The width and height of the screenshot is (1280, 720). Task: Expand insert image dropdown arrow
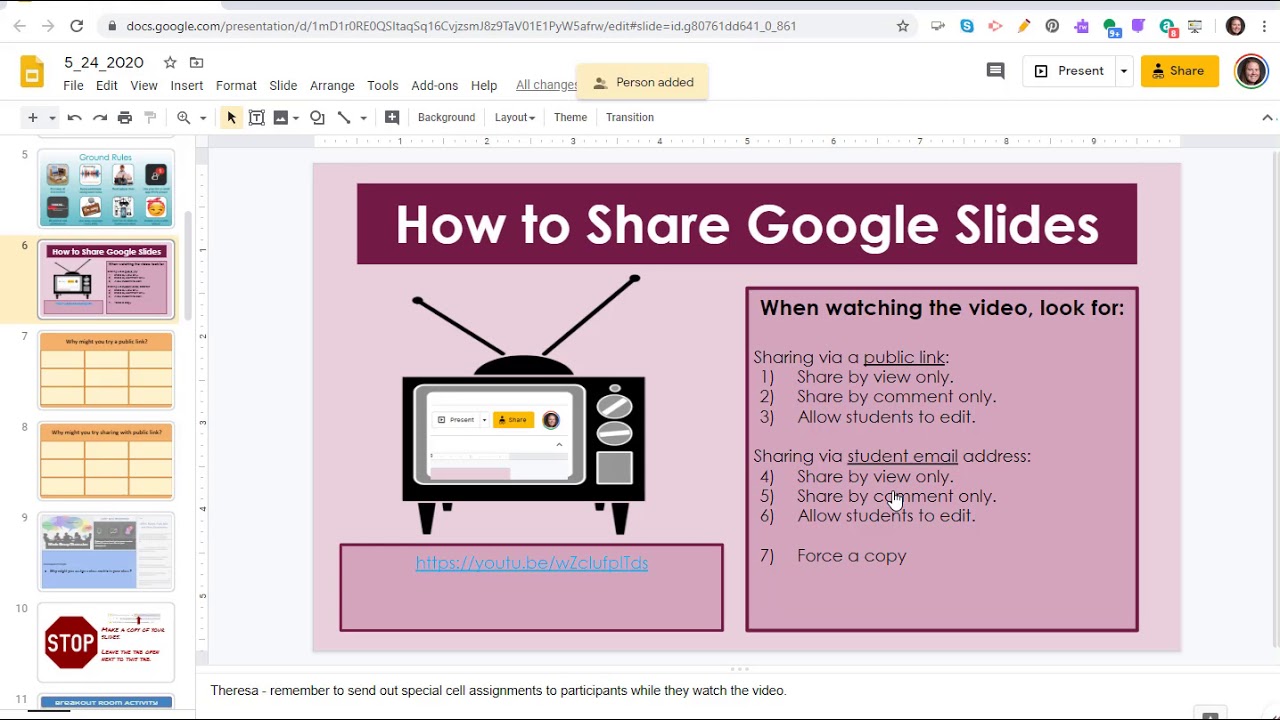(x=296, y=118)
